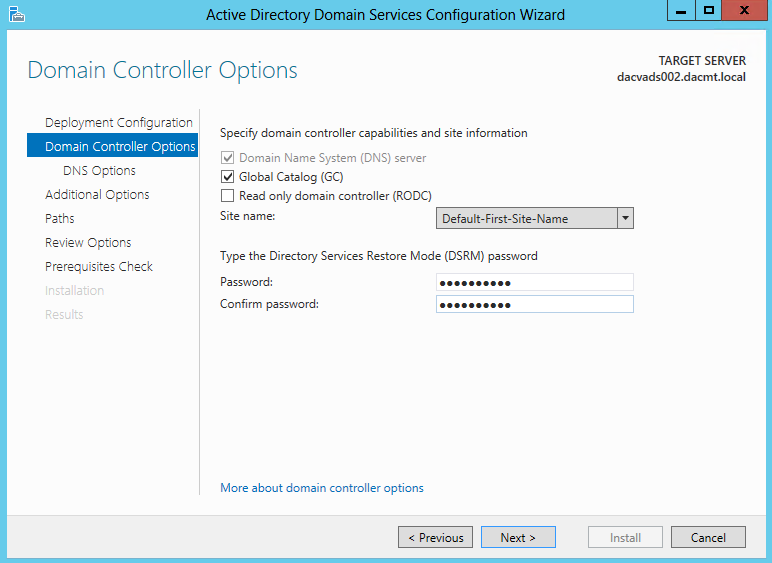Minimize the wizard window

pos(681,11)
